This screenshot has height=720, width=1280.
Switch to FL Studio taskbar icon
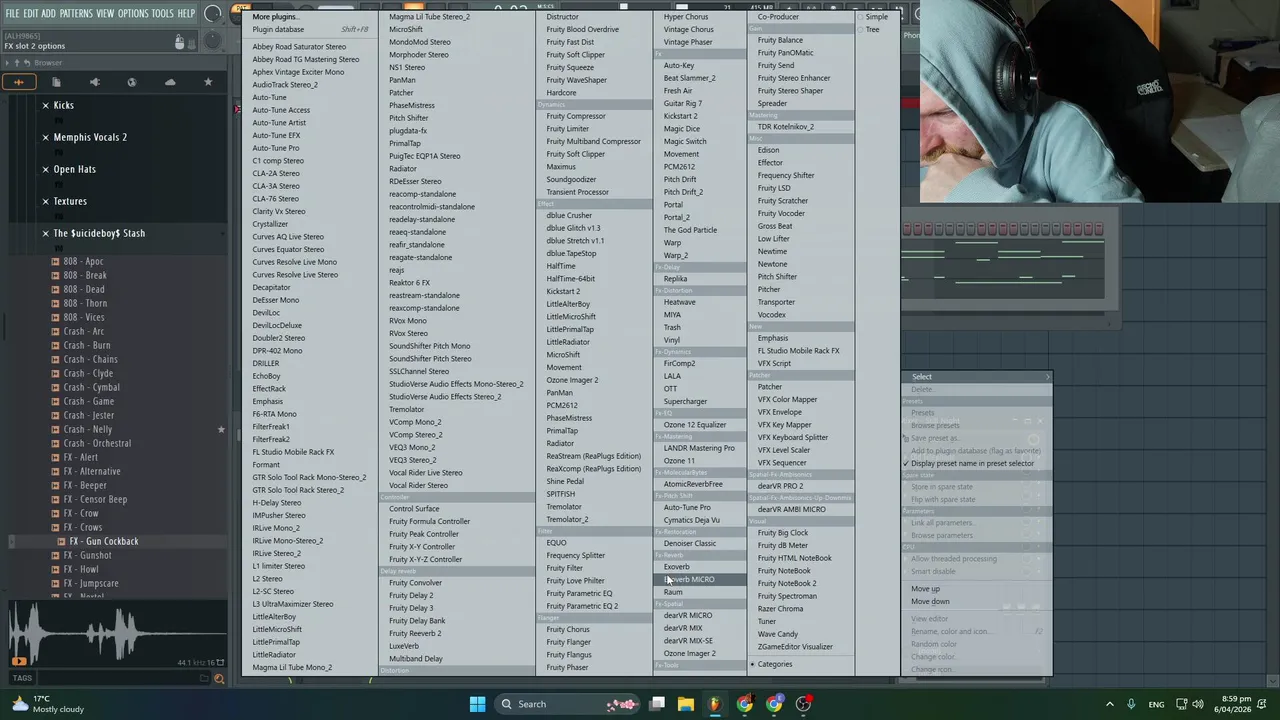point(715,704)
